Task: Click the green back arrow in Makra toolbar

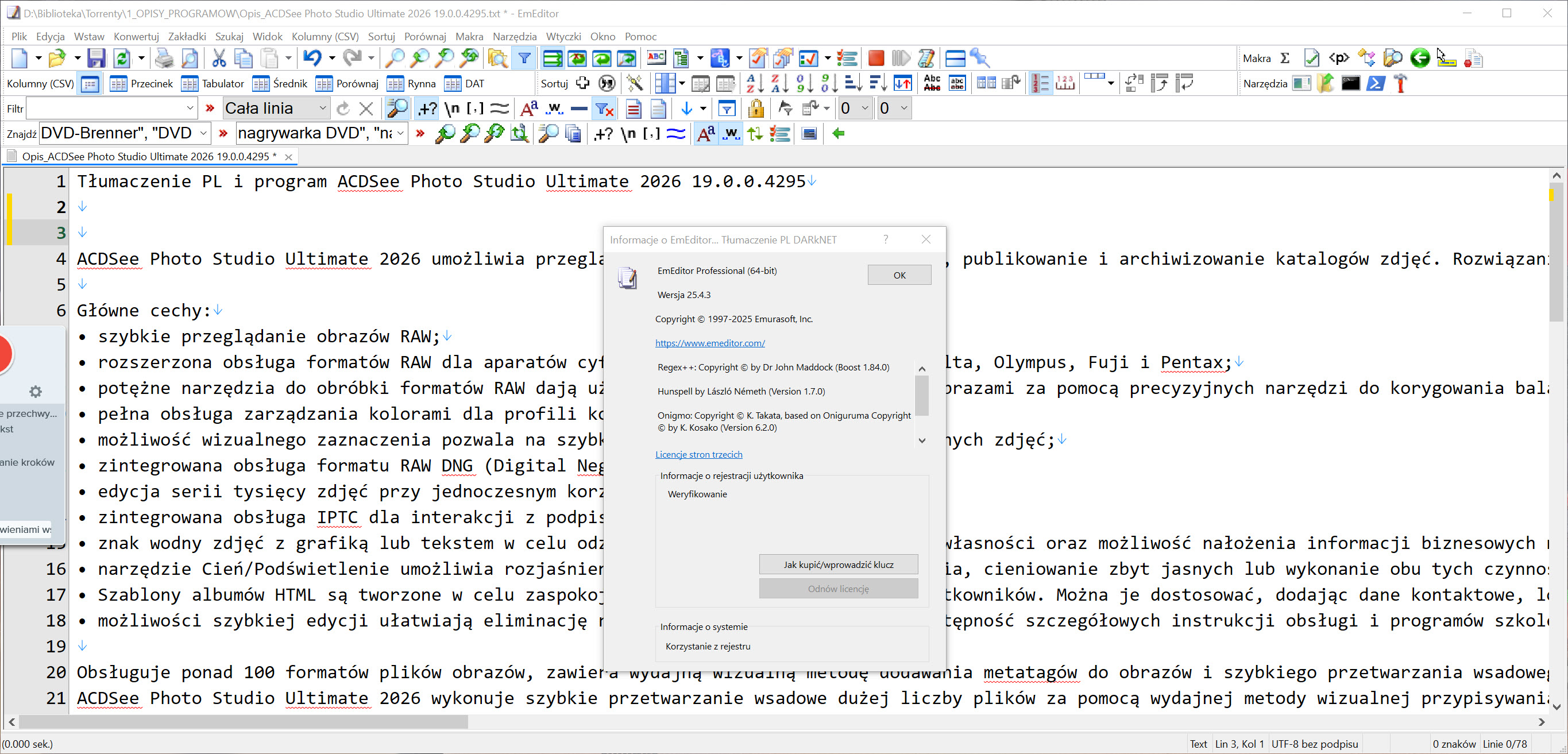Action: 1419,59
